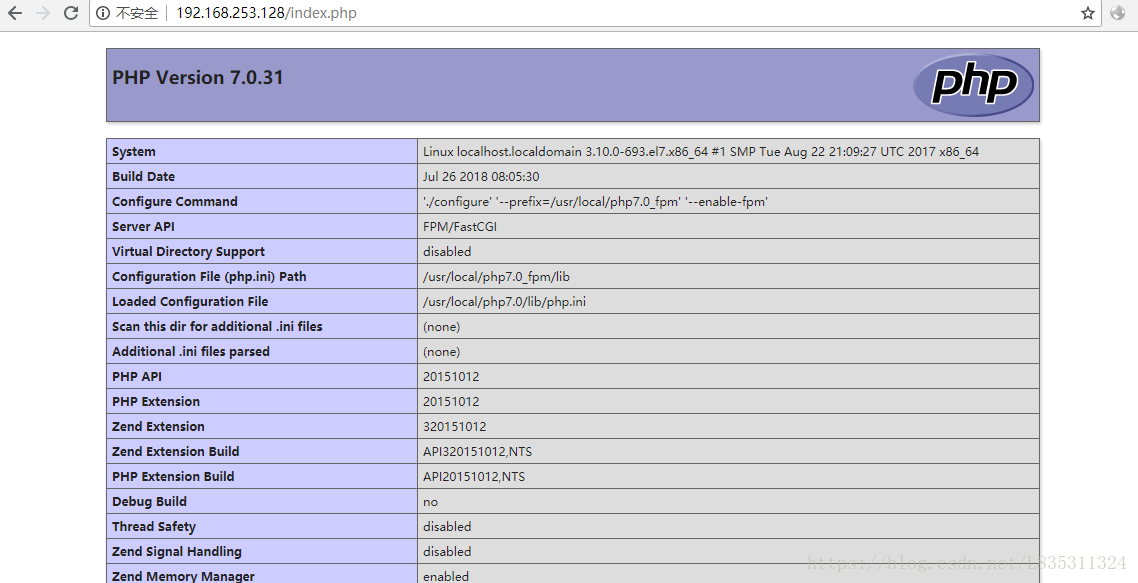Image resolution: width=1138 pixels, height=583 pixels.
Task: Click 'enabled' in Zend Memory Manager row
Action: point(446,576)
